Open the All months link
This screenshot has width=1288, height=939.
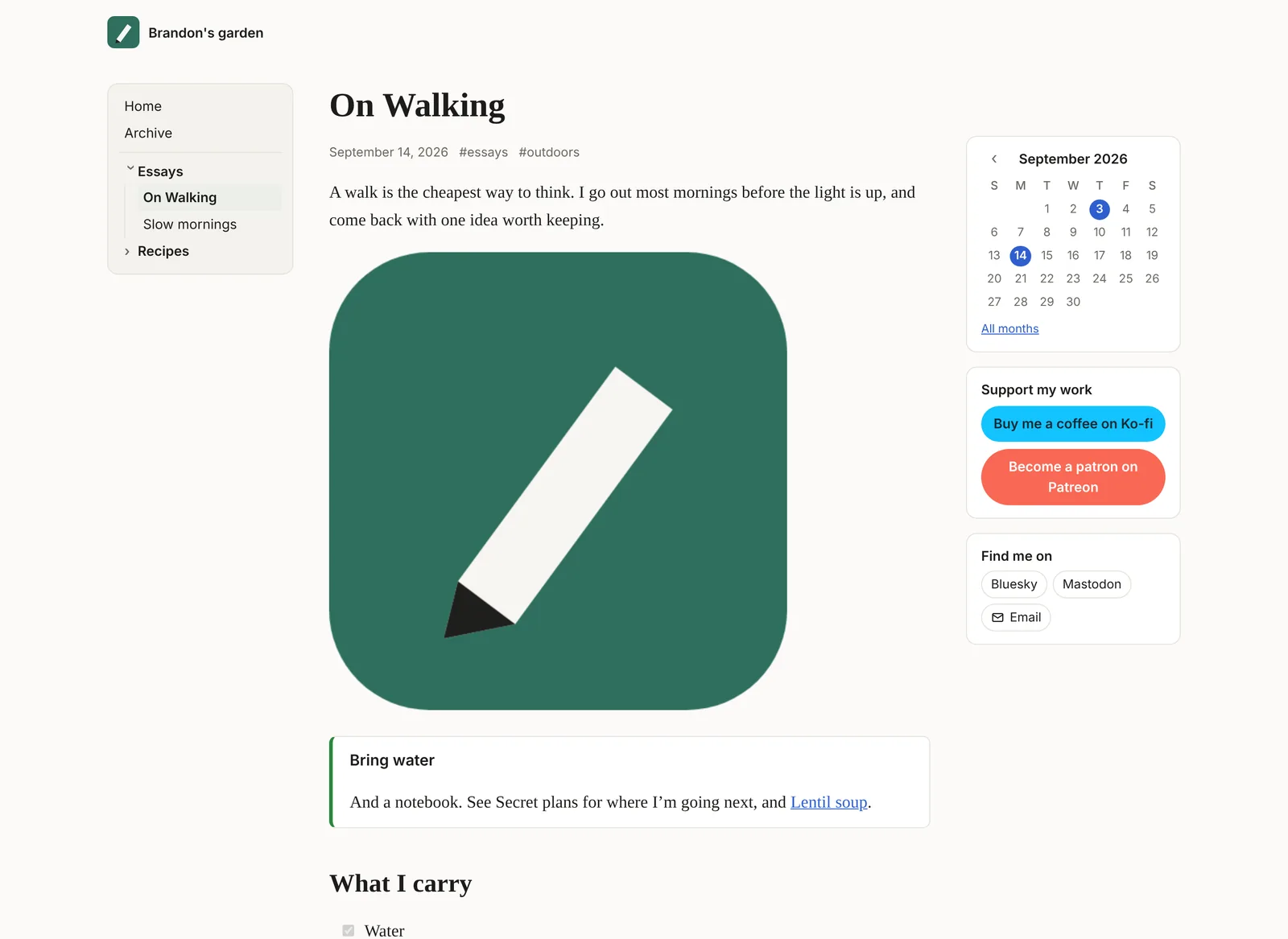point(1009,329)
